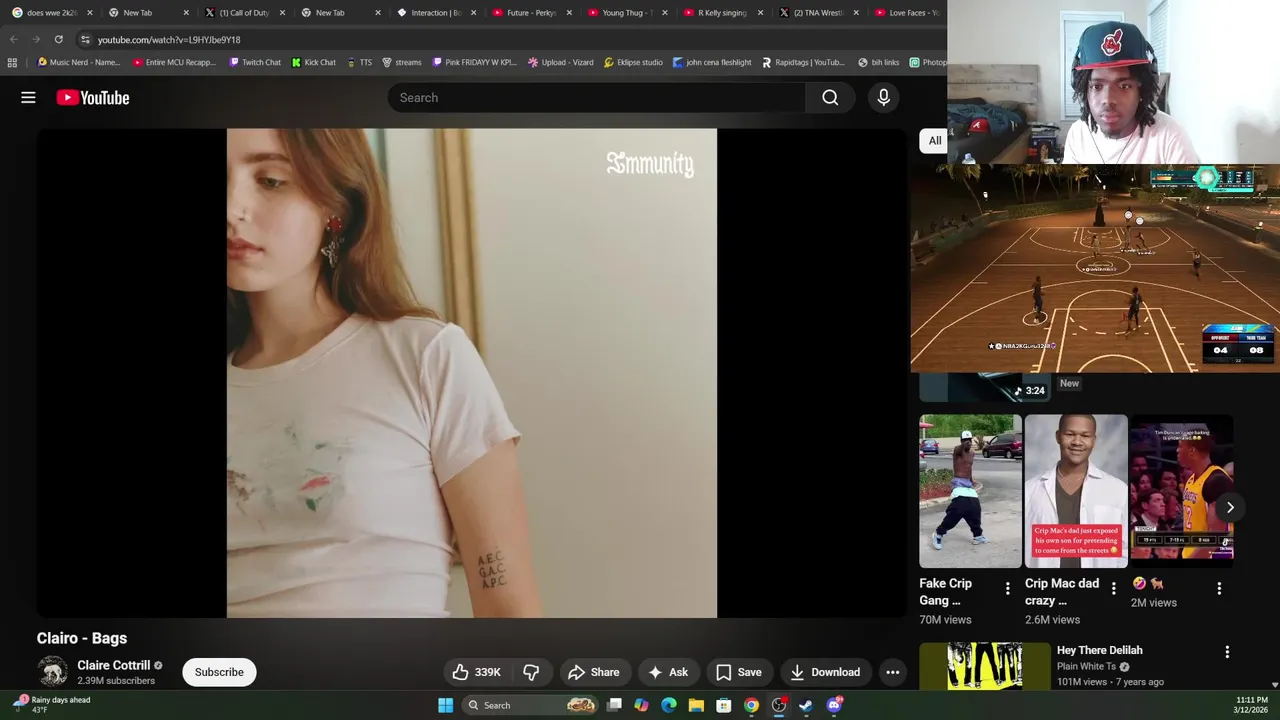Open Kick Chat bookmark

pyautogui.click(x=313, y=62)
